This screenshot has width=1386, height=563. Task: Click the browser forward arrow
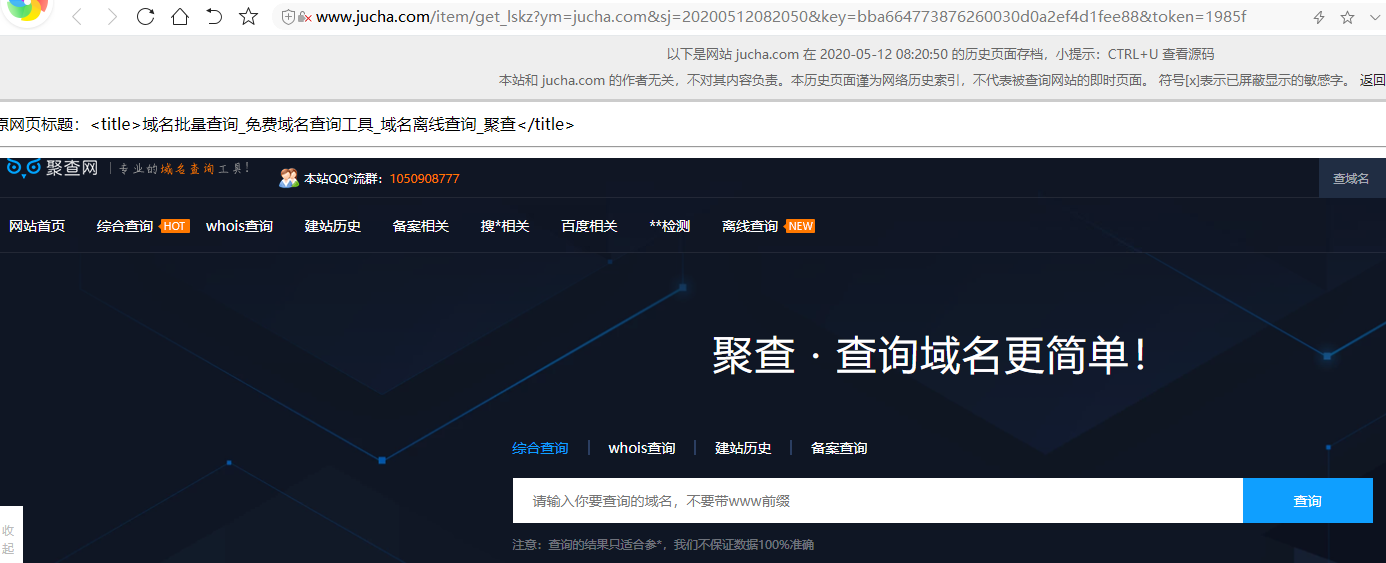(x=112, y=17)
